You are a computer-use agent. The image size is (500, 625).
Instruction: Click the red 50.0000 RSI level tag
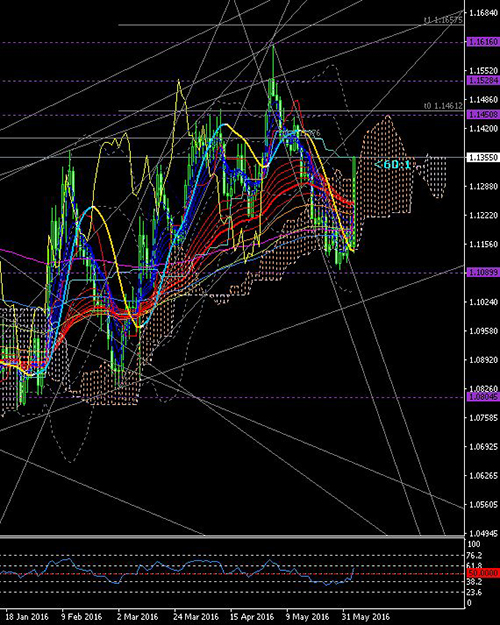click(x=483, y=574)
